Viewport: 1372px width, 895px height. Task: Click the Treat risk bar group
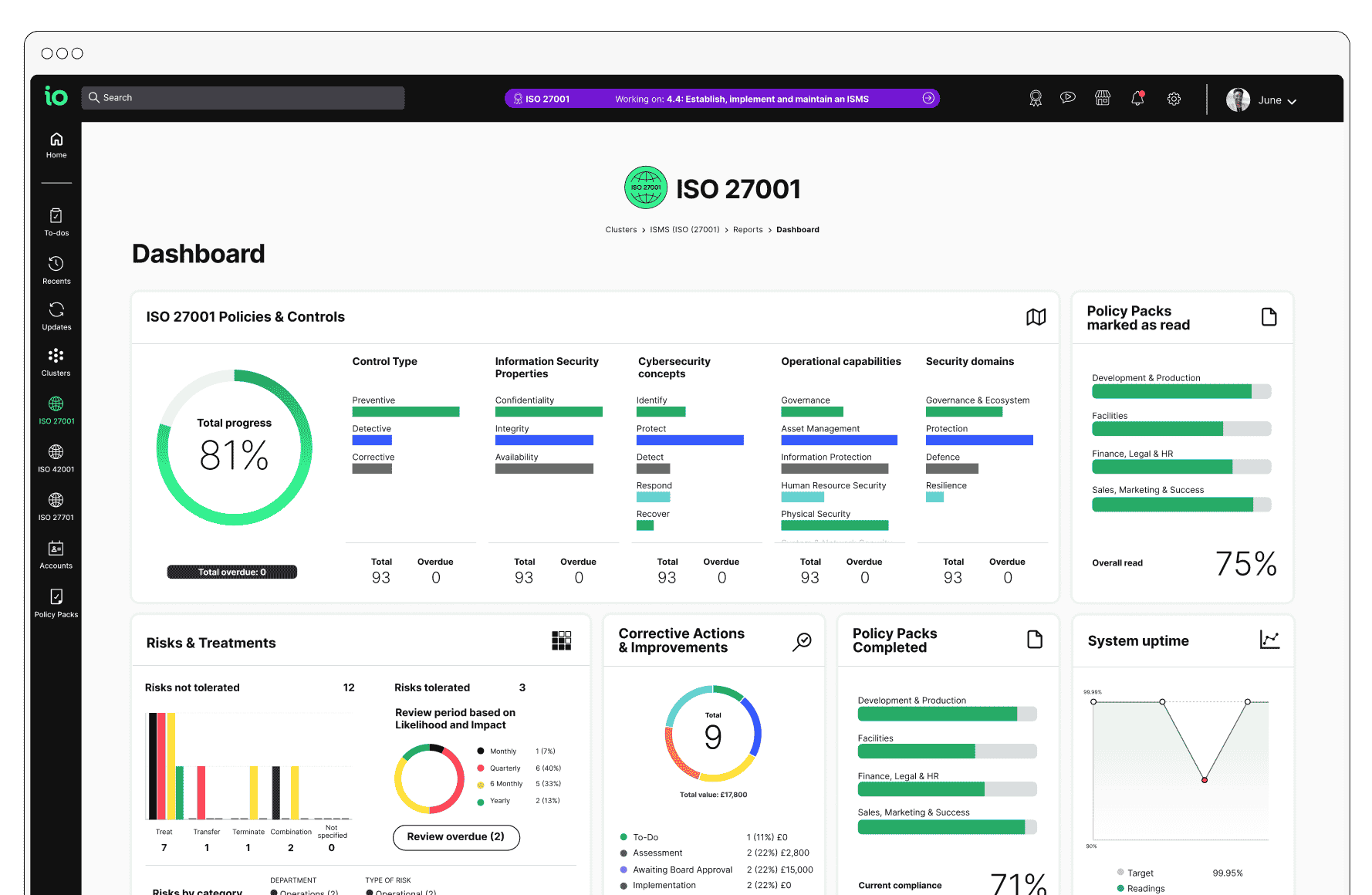coord(166,765)
